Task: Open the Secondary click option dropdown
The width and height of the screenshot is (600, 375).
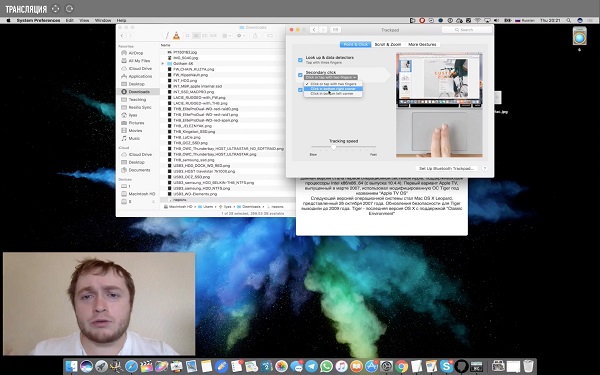Action: [x=331, y=77]
